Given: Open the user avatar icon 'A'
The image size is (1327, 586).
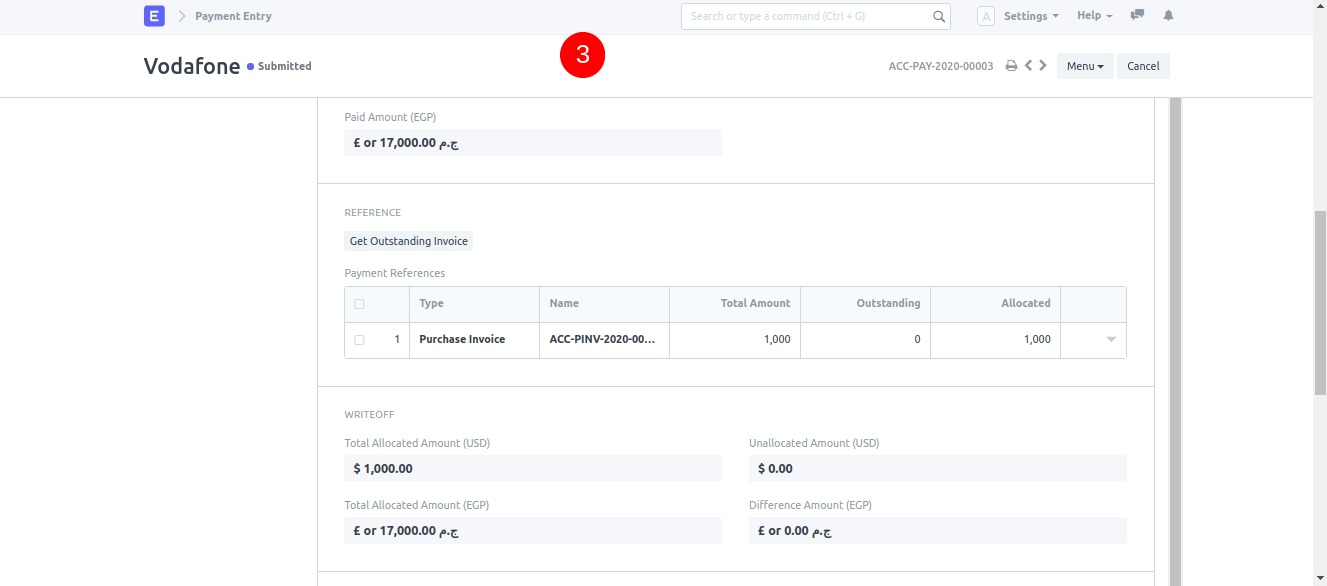Looking at the screenshot, I should tap(986, 16).
